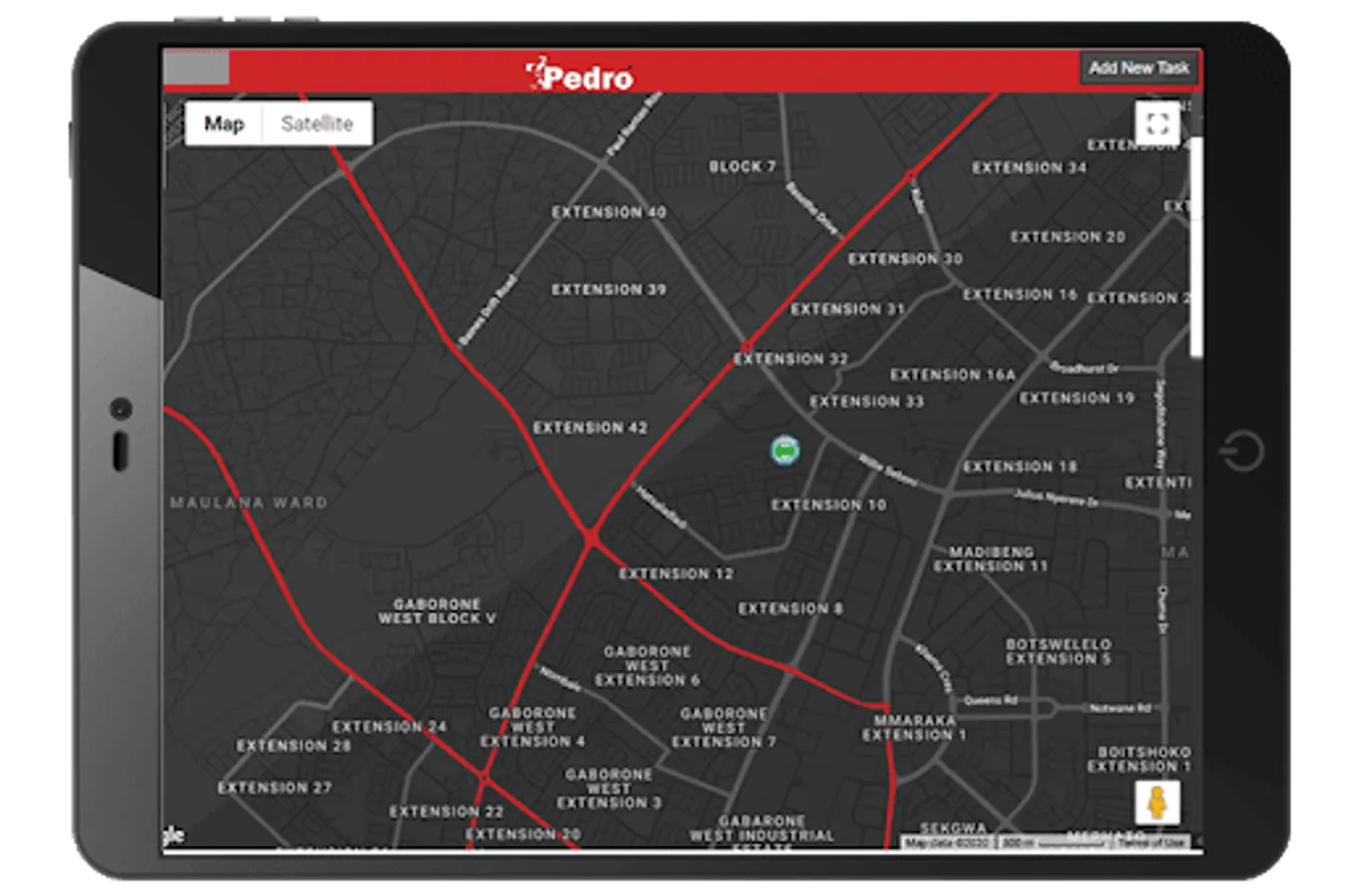The width and height of the screenshot is (1345, 896).
Task: Click the EXTENSION 32 map label
Action: [x=790, y=358]
